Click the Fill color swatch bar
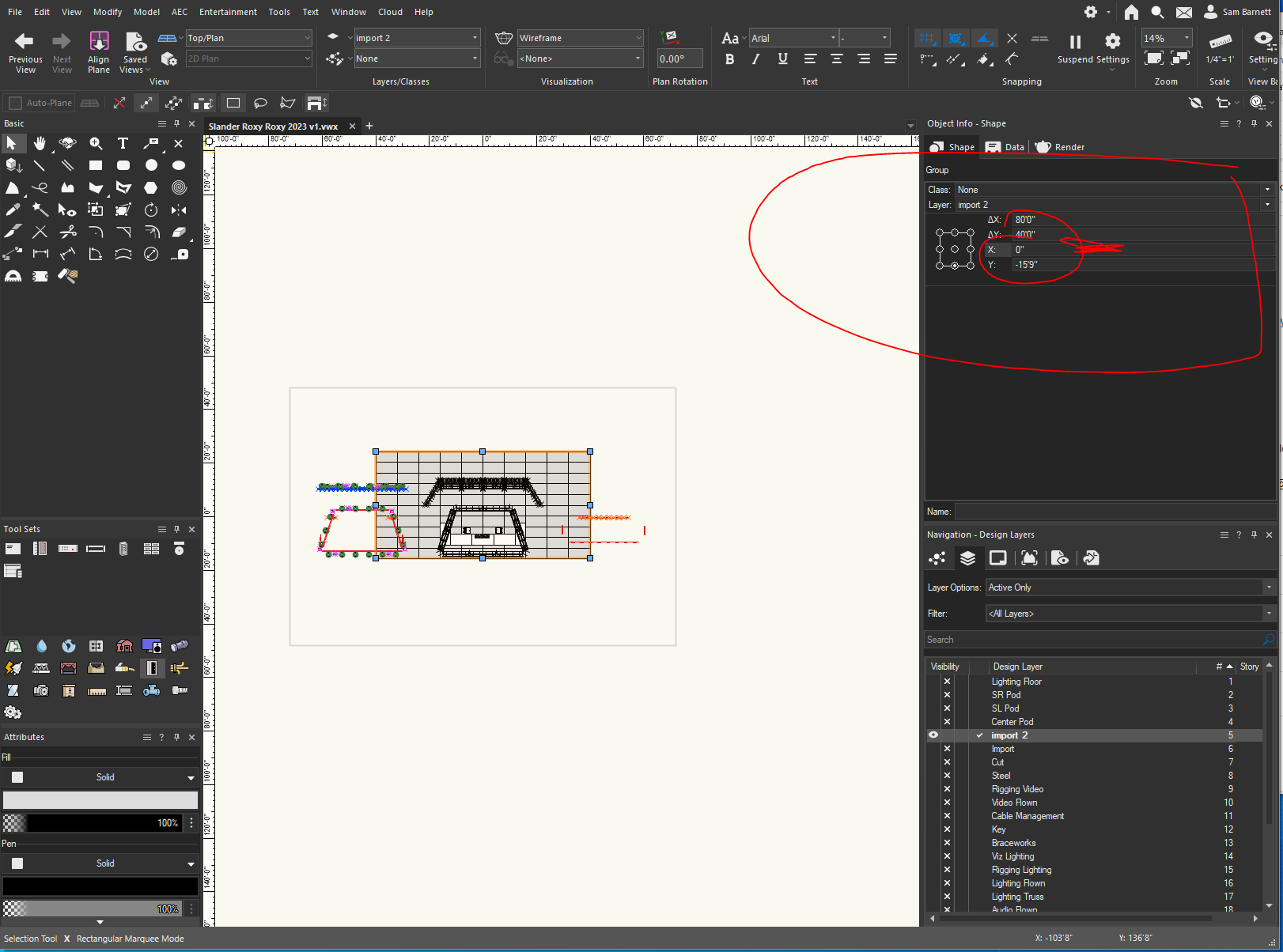The height and width of the screenshot is (952, 1283). 100,800
